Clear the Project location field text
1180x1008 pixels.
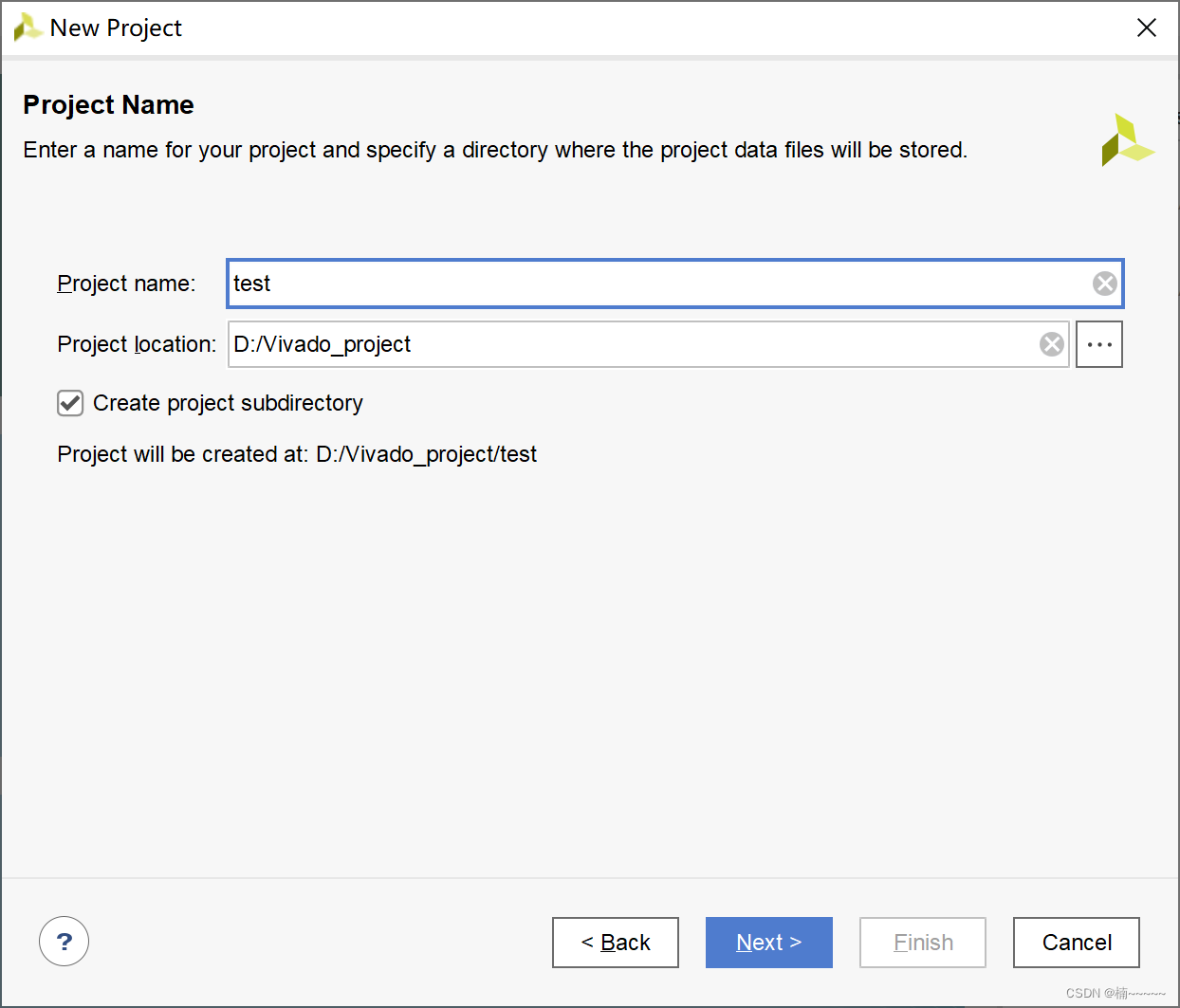(x=1051, y=344)
